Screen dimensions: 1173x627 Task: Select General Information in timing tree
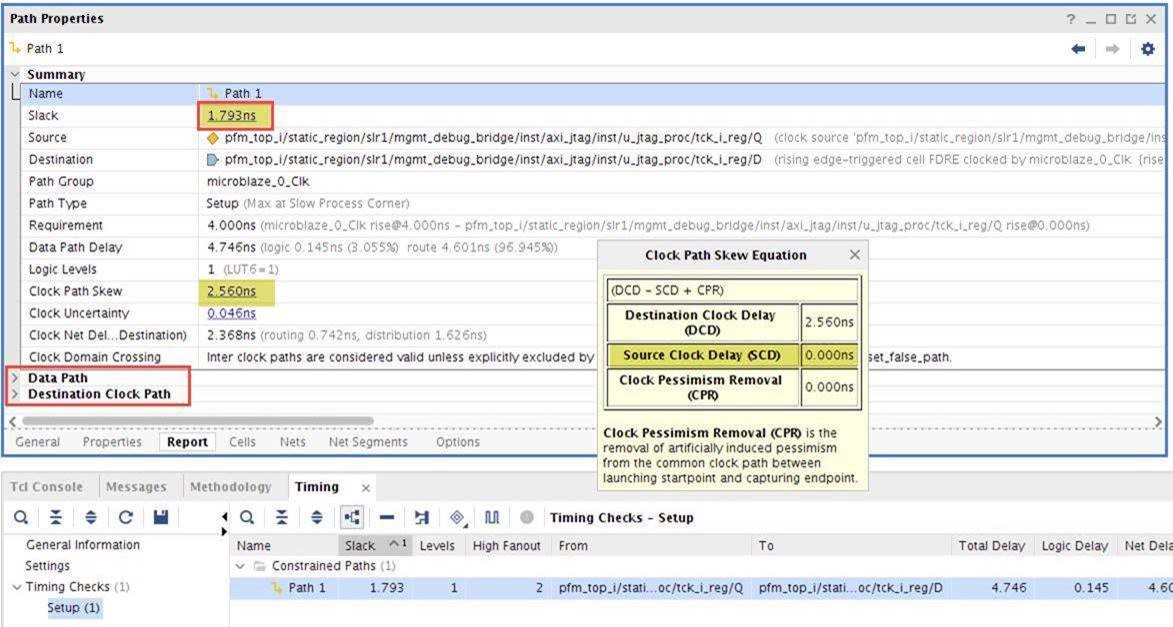83,545
